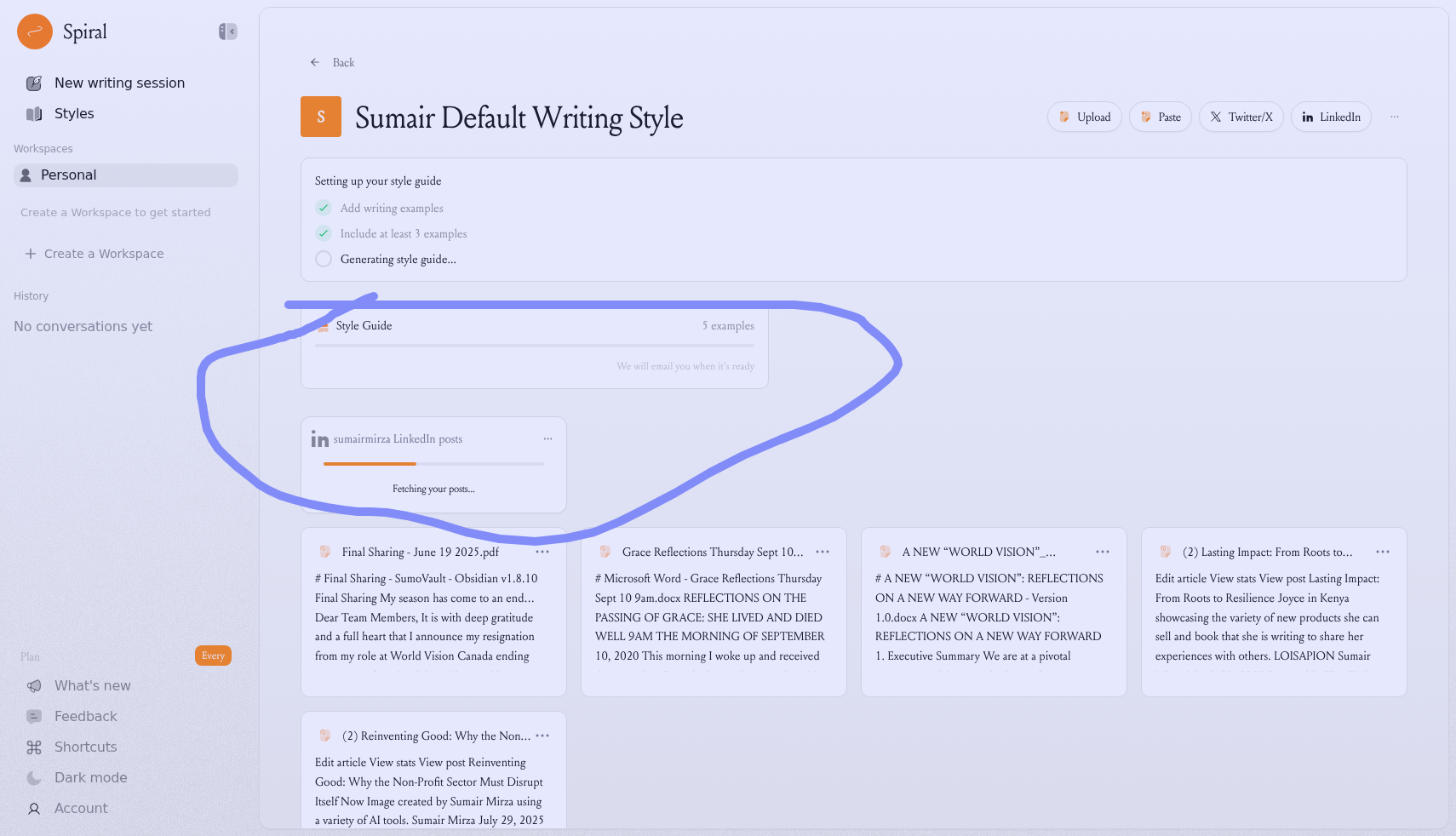Toggle Dark mode
The width and height of the screenshot is (1456, 836).
pos(90,777)
